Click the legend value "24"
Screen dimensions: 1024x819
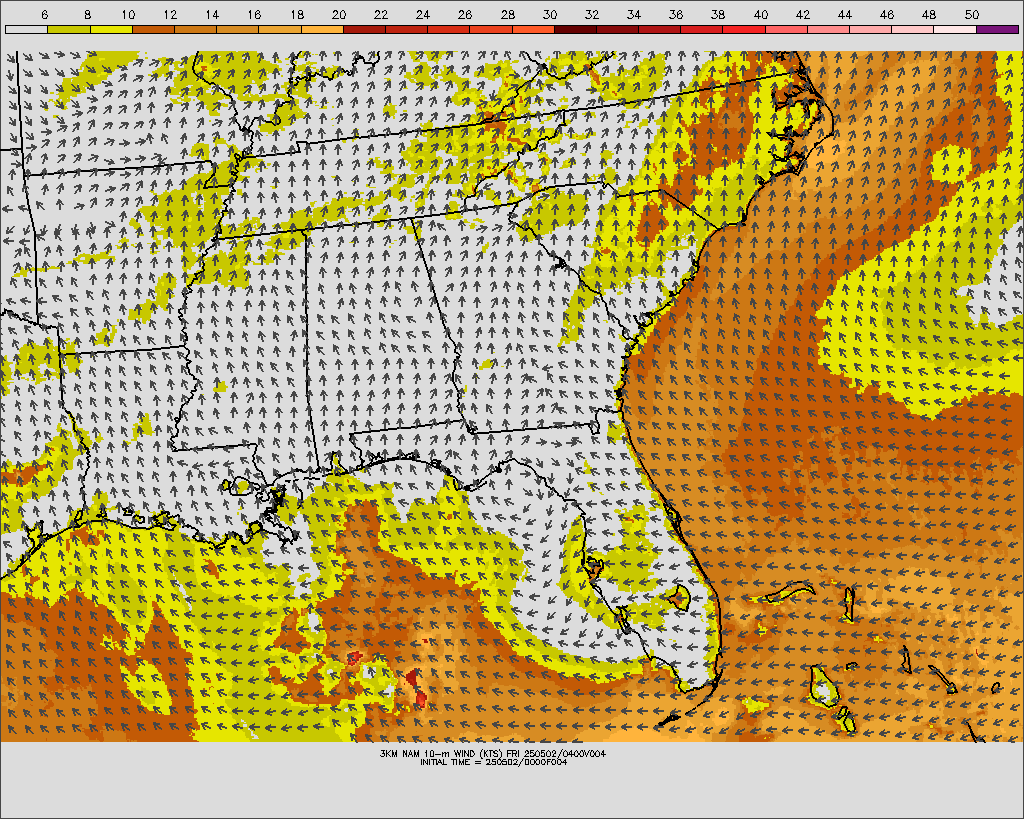point(423,14)
